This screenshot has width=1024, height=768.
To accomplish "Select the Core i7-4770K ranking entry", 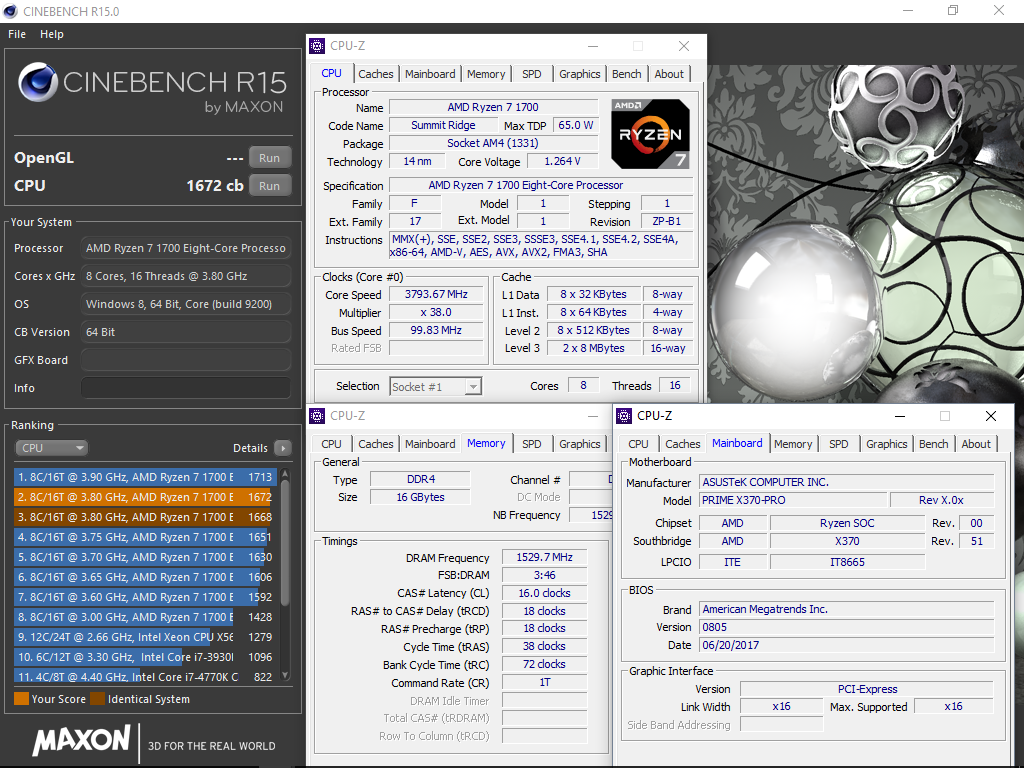I will pos(145,677).
